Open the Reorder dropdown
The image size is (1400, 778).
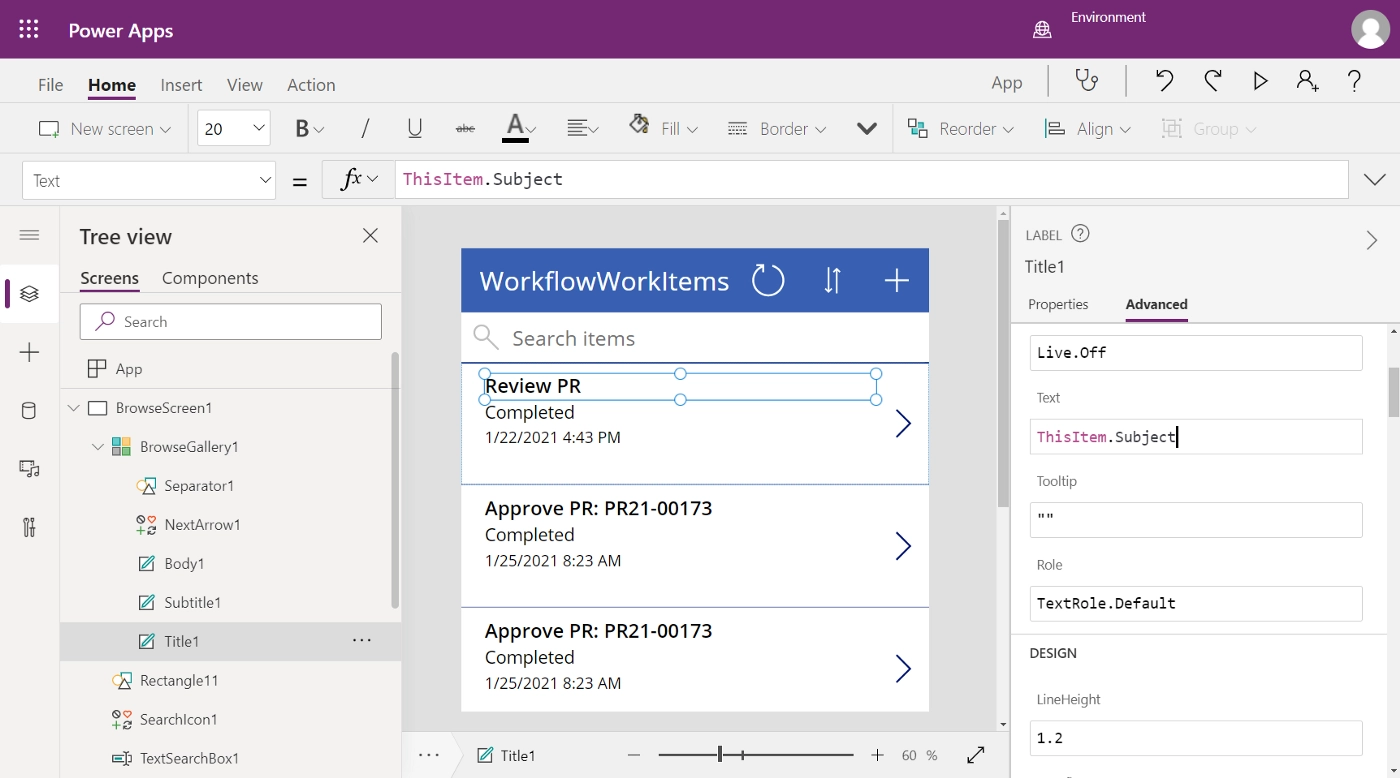961,129
